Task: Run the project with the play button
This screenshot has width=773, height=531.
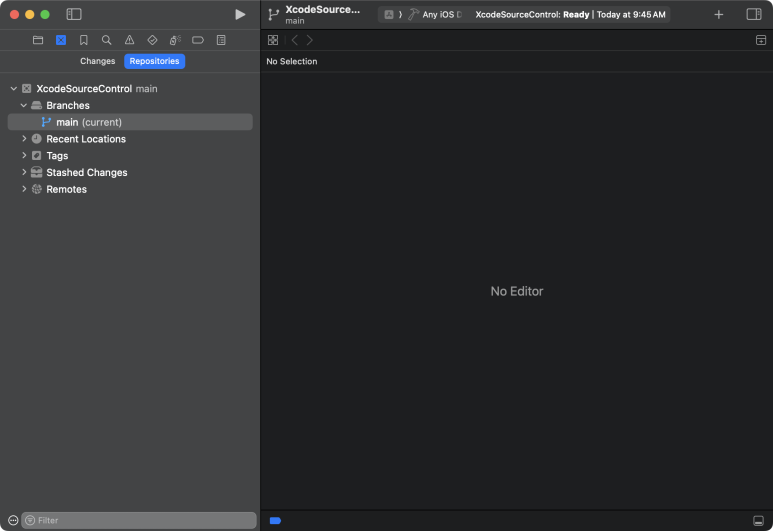Action: (240, 14)
